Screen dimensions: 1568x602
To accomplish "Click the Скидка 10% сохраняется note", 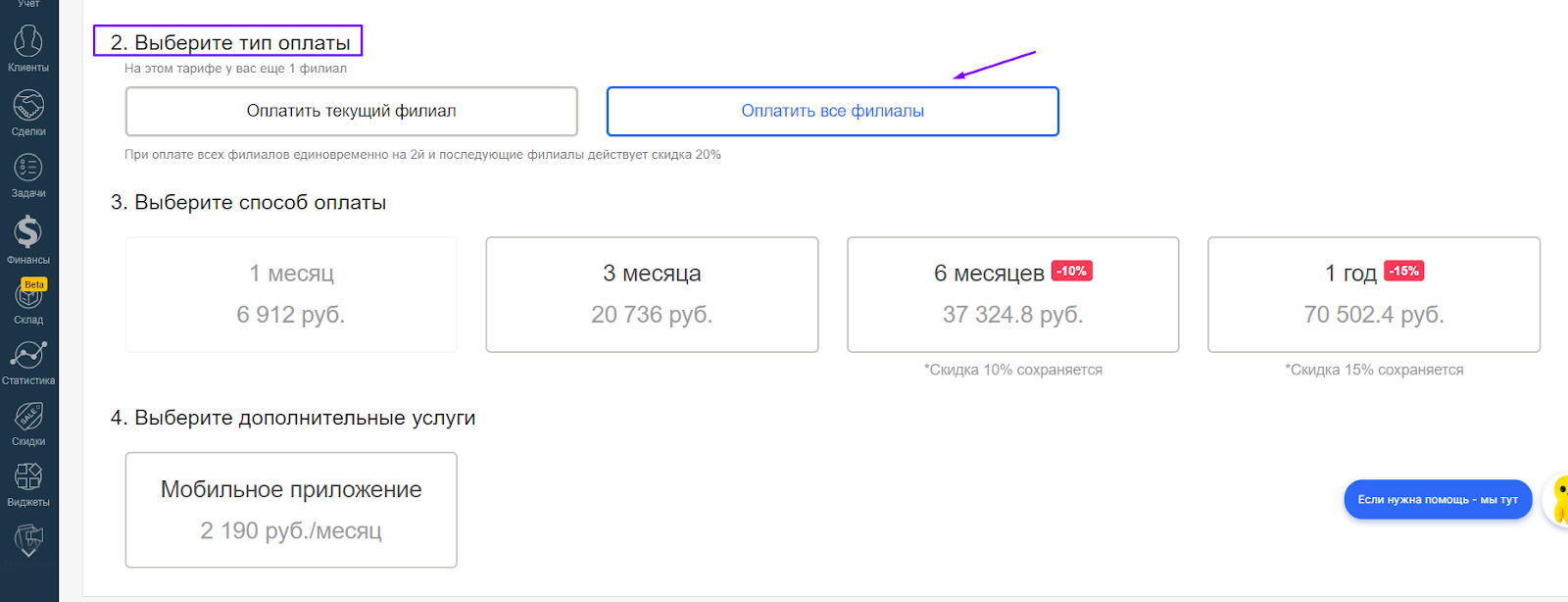I will click(x=1013, y=370).
